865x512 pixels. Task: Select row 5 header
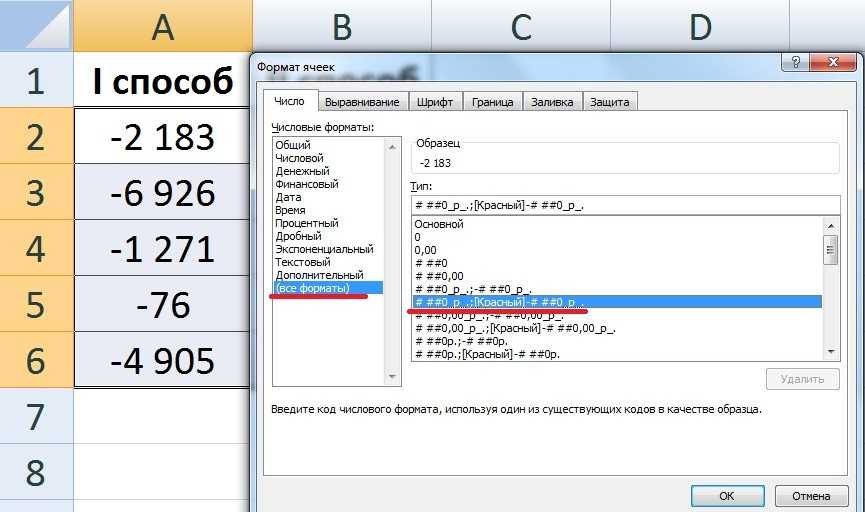pyautogui.click(x=36, y=304)
